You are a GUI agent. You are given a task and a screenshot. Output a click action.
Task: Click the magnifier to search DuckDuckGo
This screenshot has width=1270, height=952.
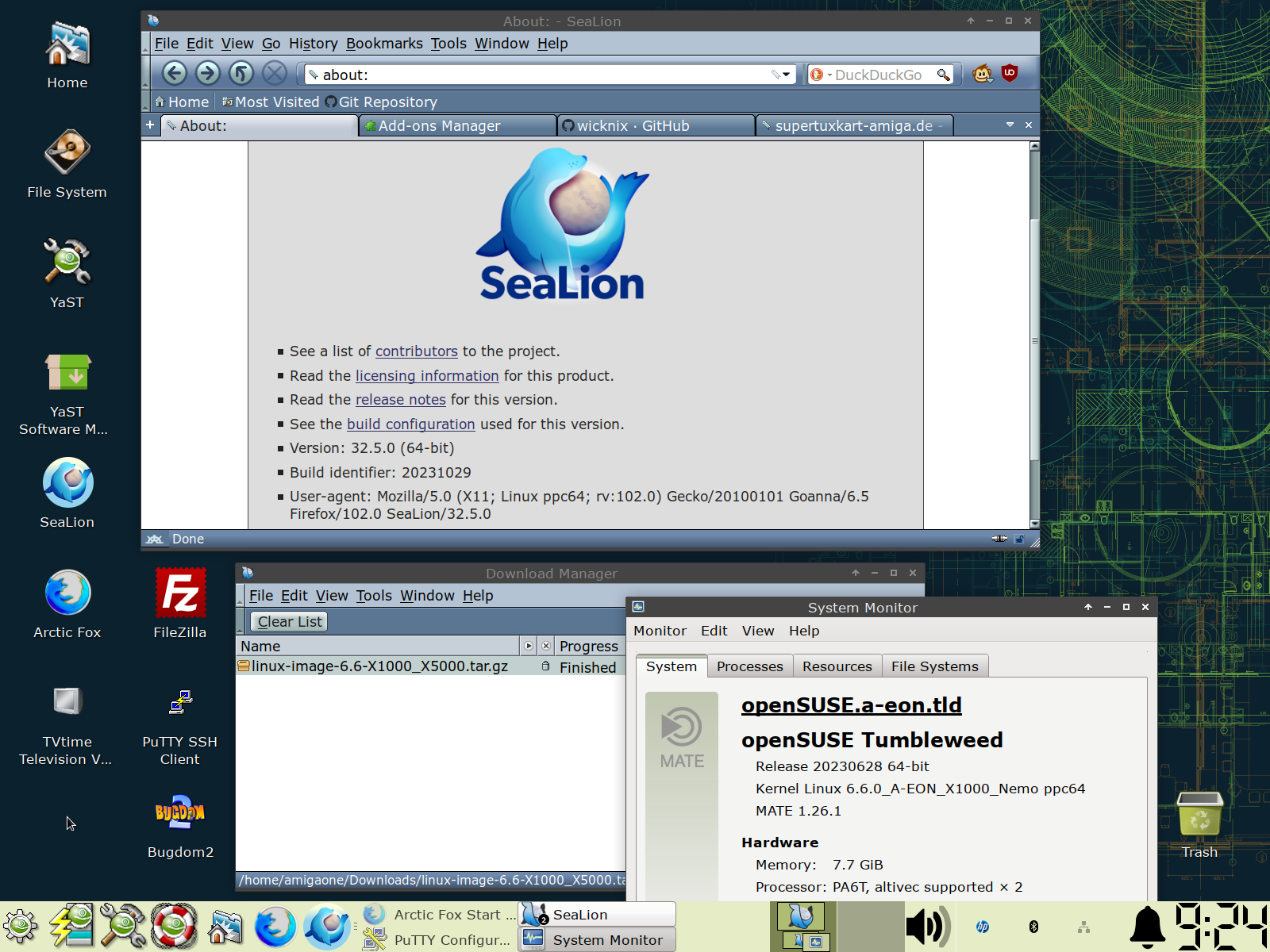tap(943, 75)
